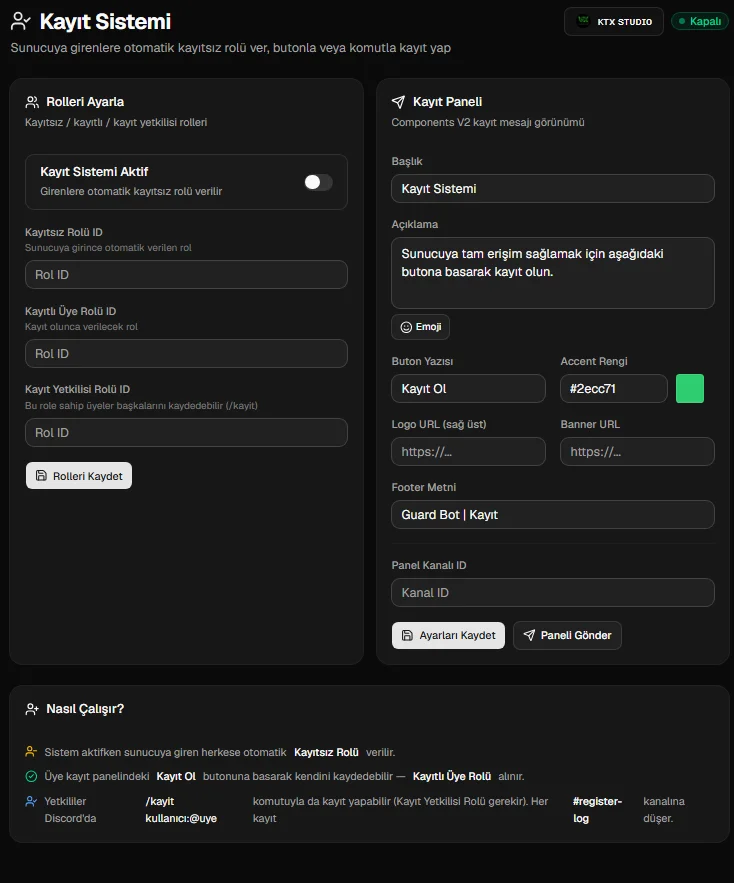
Task: Focus the Banner URL input field
Action: coord(638,452)
